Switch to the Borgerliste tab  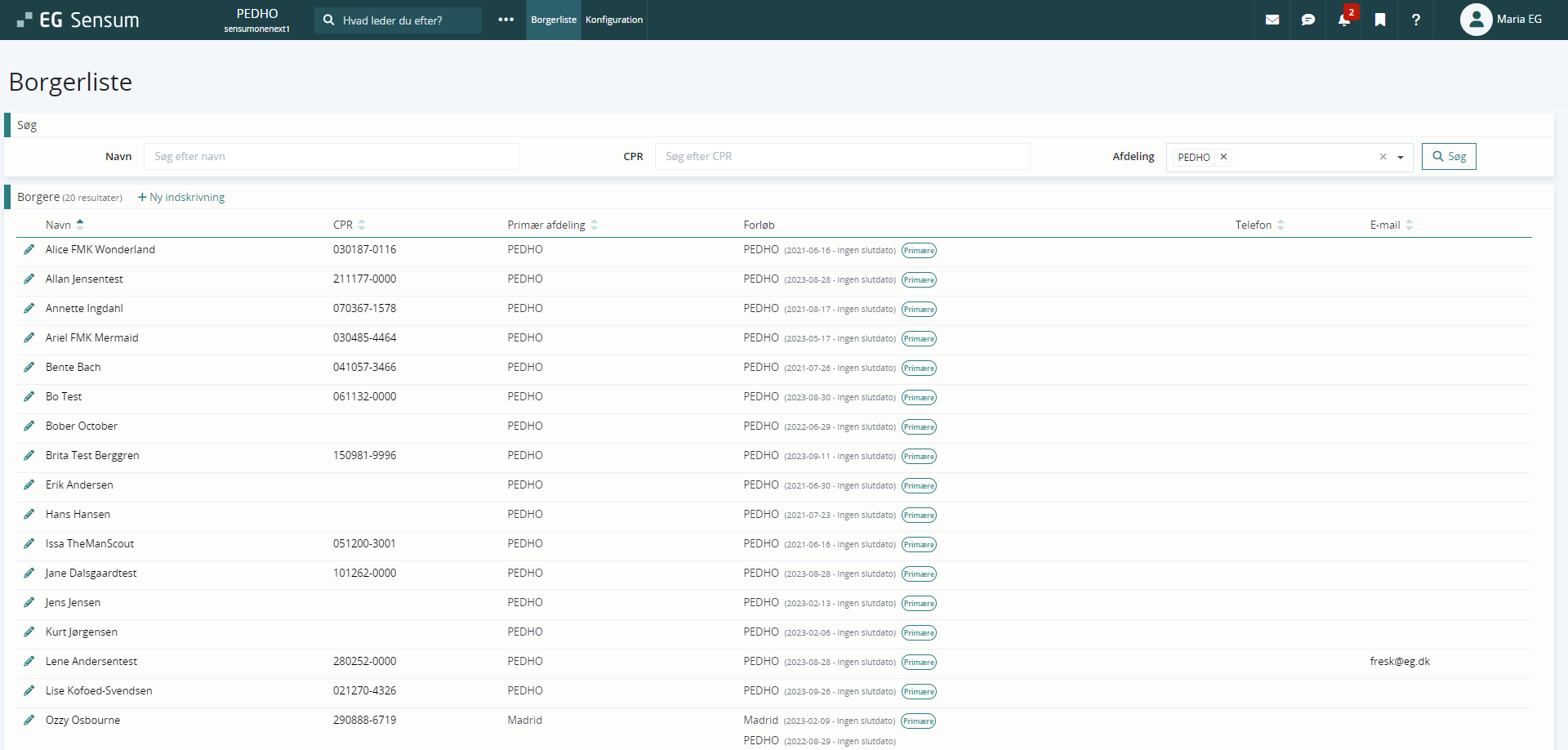click(553, 20)
